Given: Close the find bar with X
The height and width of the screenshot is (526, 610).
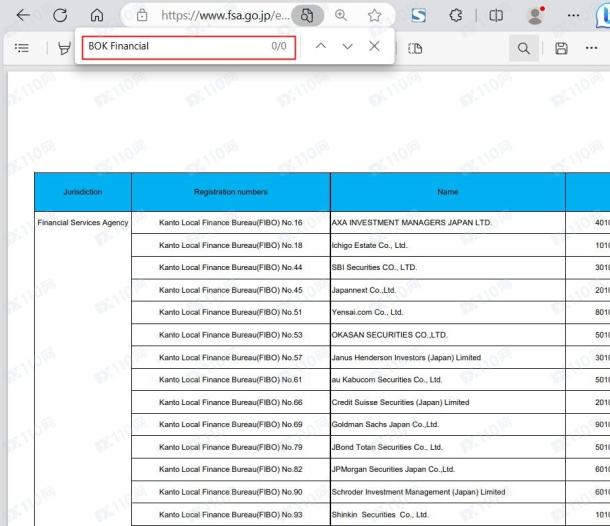Looking at the screenshot, I should click(374, 46).
